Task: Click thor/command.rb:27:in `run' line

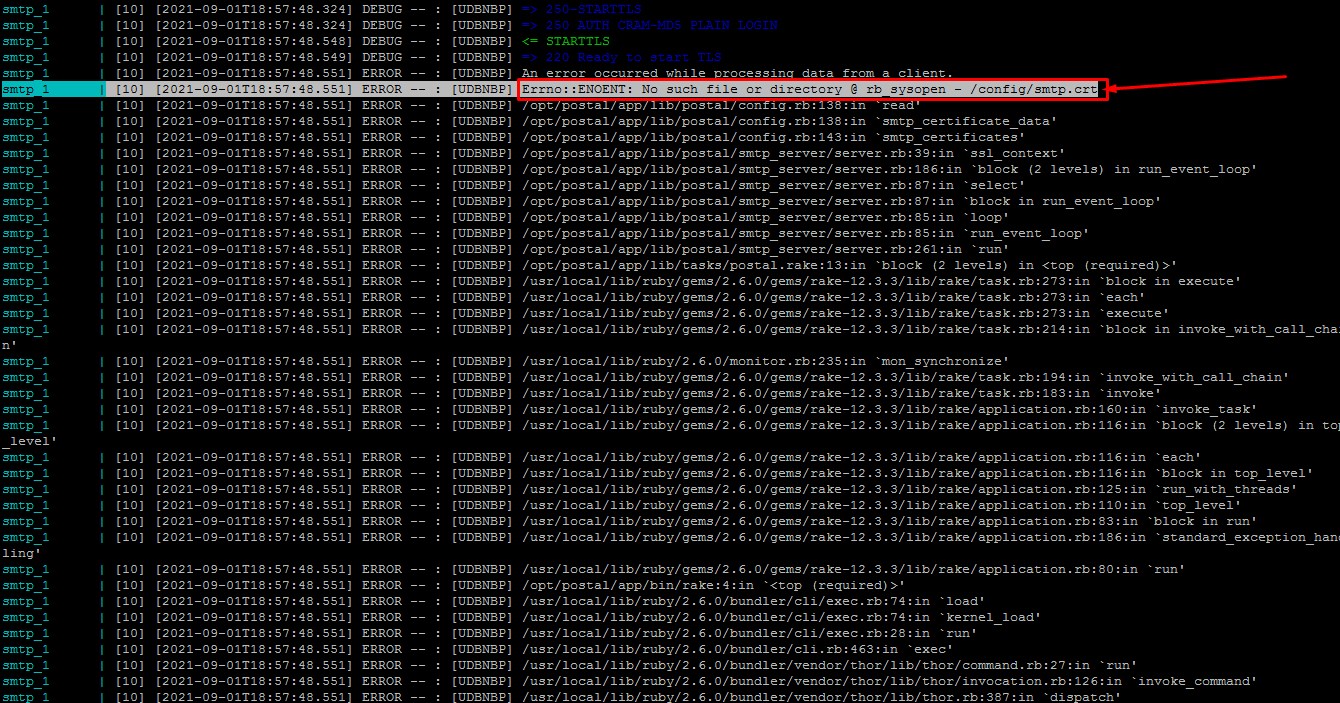Action: (830, 665)
